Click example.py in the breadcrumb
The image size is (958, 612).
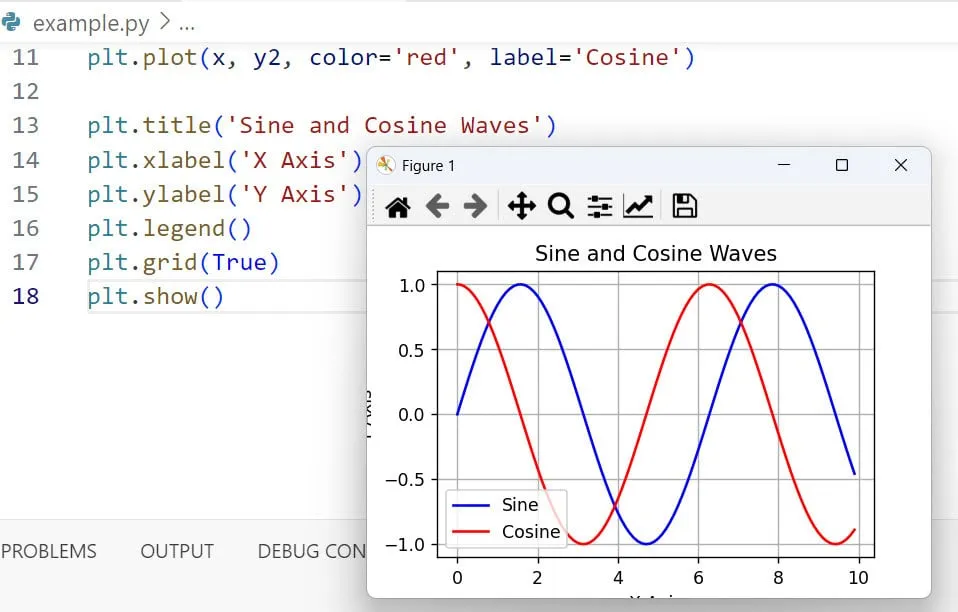[x=91, y=24]
